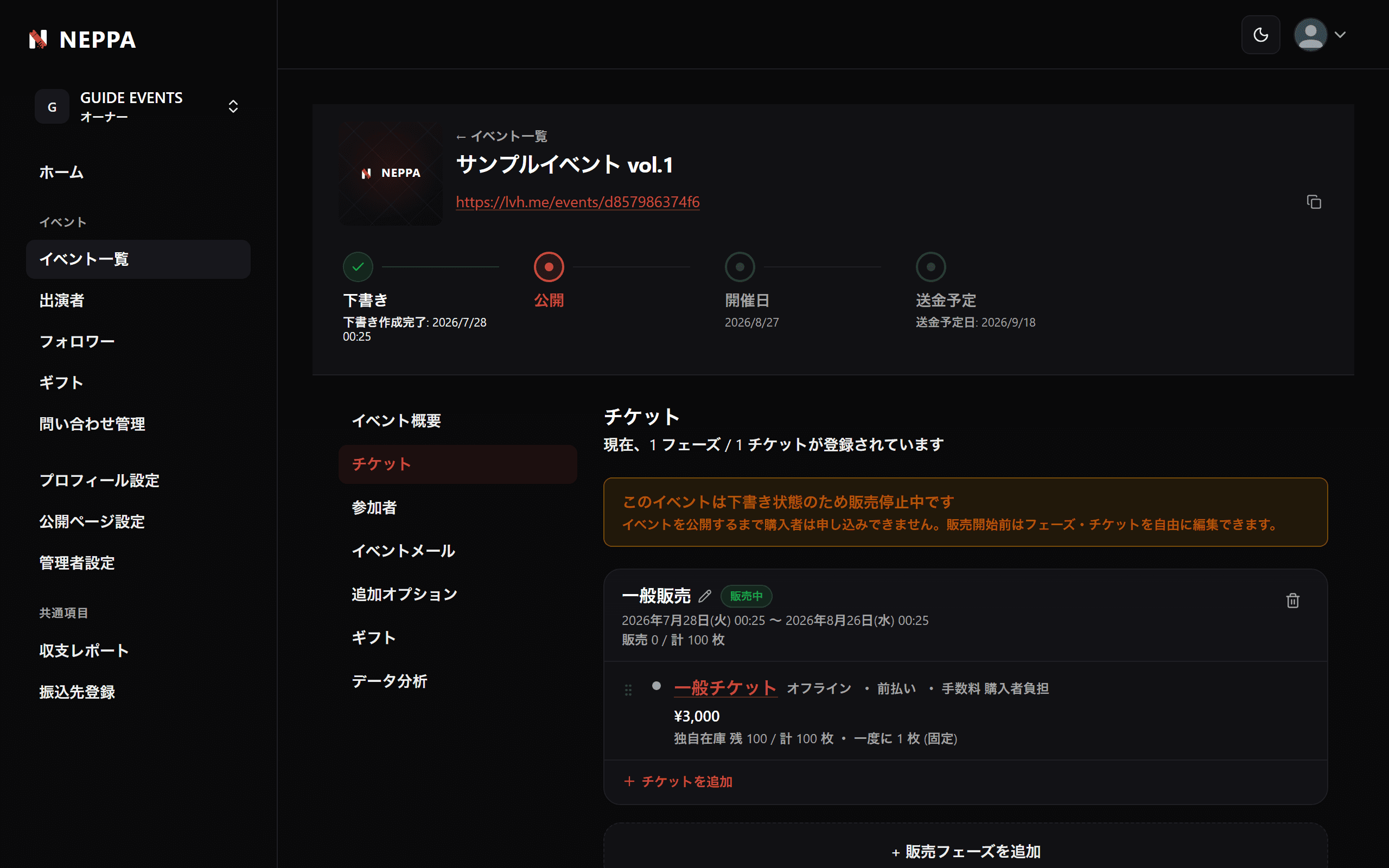
Task: Click the 送金予定日: 2026/9/18 text
Action: pos(976,323)
